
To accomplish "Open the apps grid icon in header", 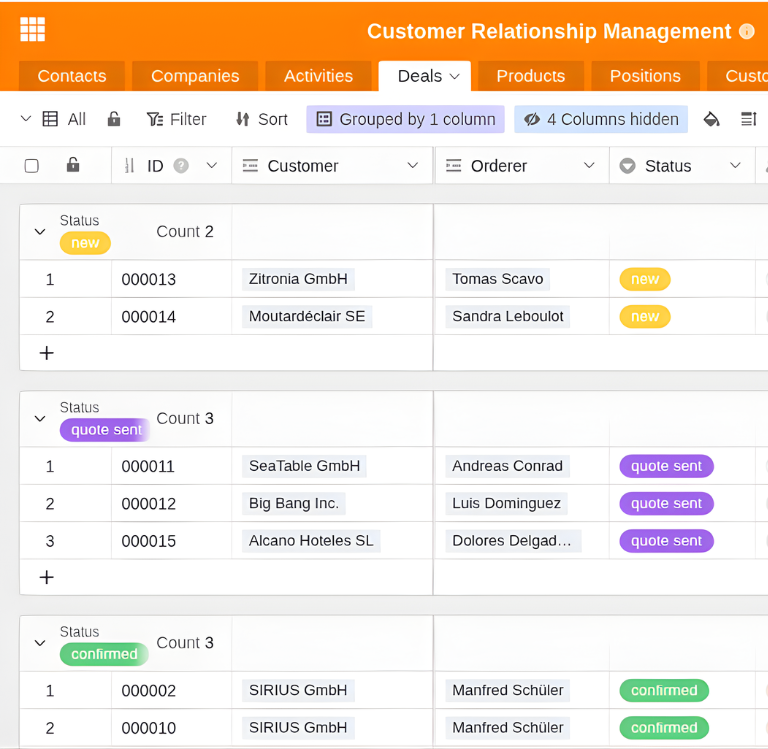I will click(x=33, y=30).
